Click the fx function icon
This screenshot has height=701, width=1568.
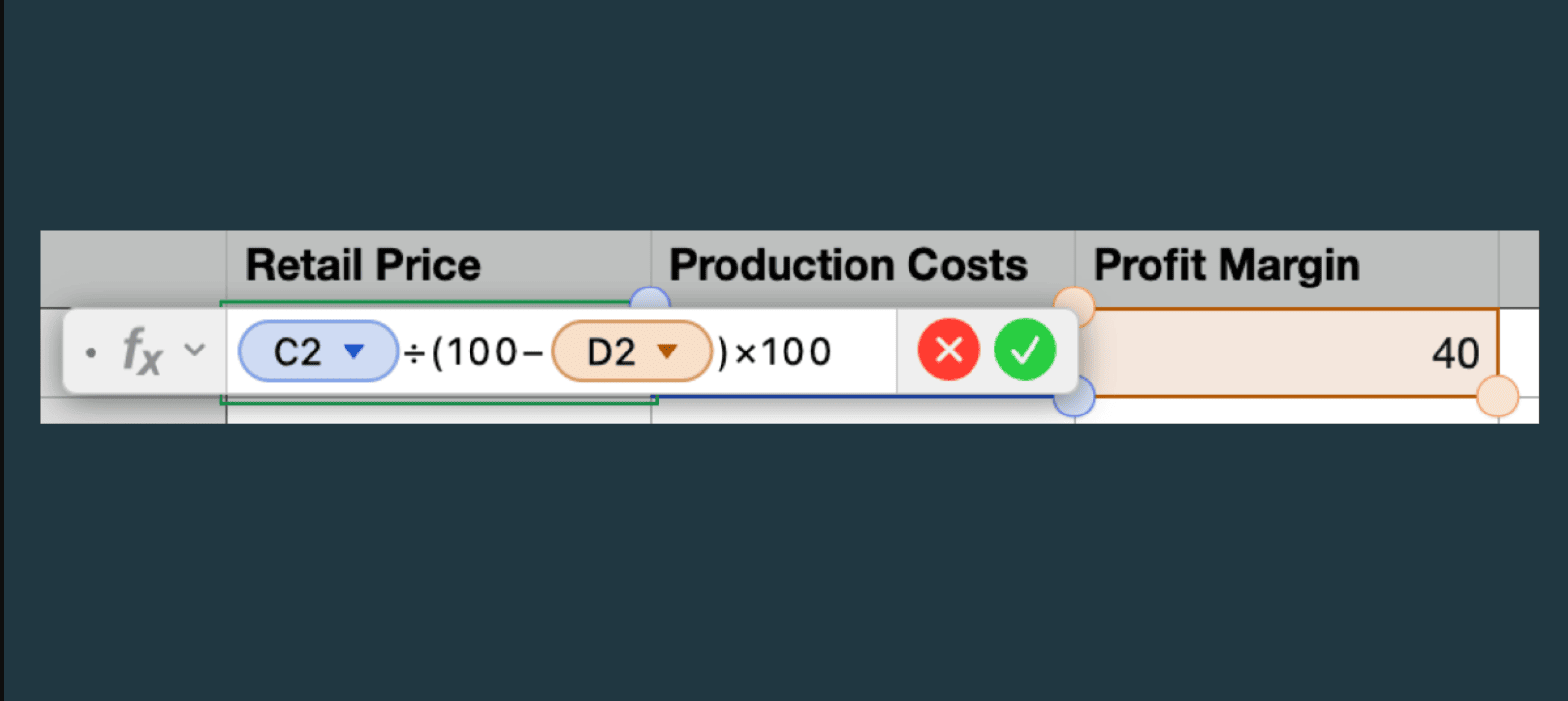click(x=142, y=352)
